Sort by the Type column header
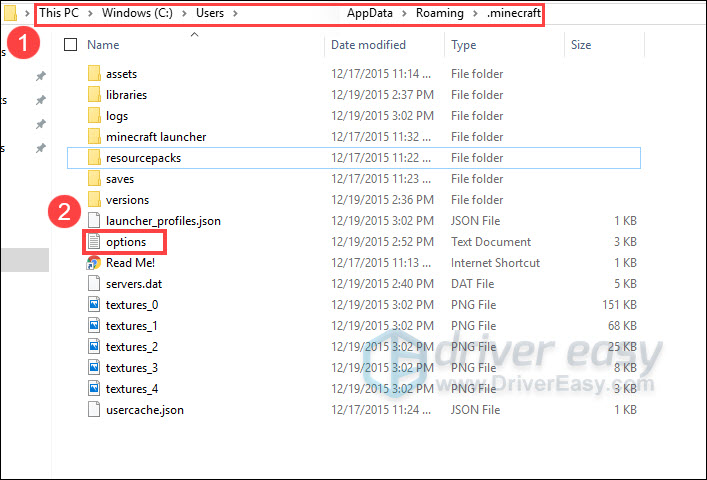 tap(464, 45)
